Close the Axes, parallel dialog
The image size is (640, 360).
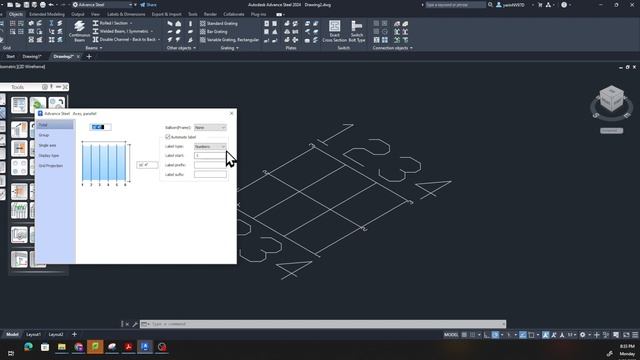point(231,113)
